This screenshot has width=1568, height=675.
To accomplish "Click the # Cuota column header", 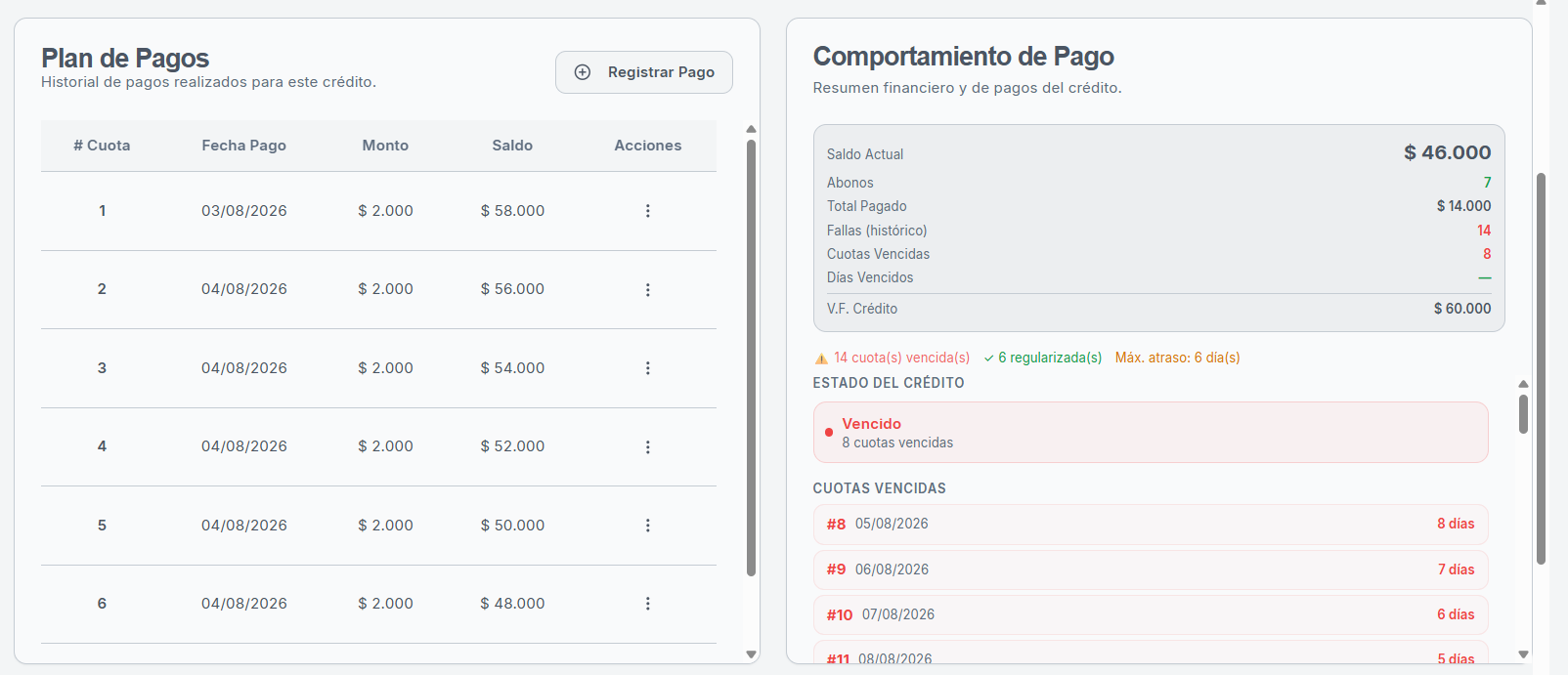I will click(x=102, y=146).
